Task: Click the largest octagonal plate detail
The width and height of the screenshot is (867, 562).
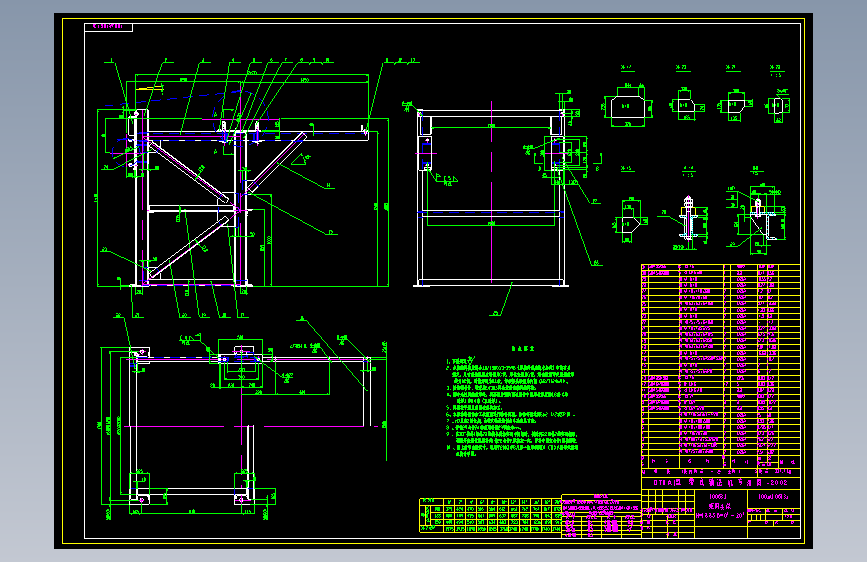Action: pyautogui.click(x=627, y=106)
